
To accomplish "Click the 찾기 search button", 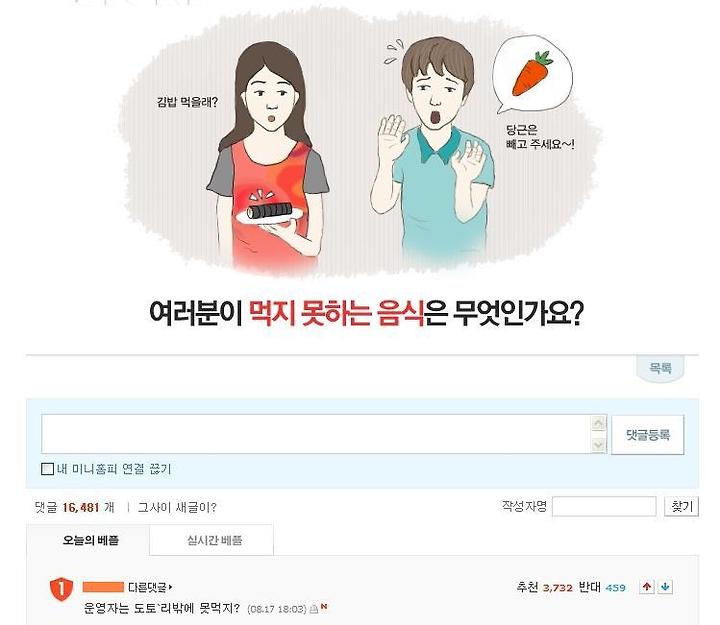I will tap(681, 506).
